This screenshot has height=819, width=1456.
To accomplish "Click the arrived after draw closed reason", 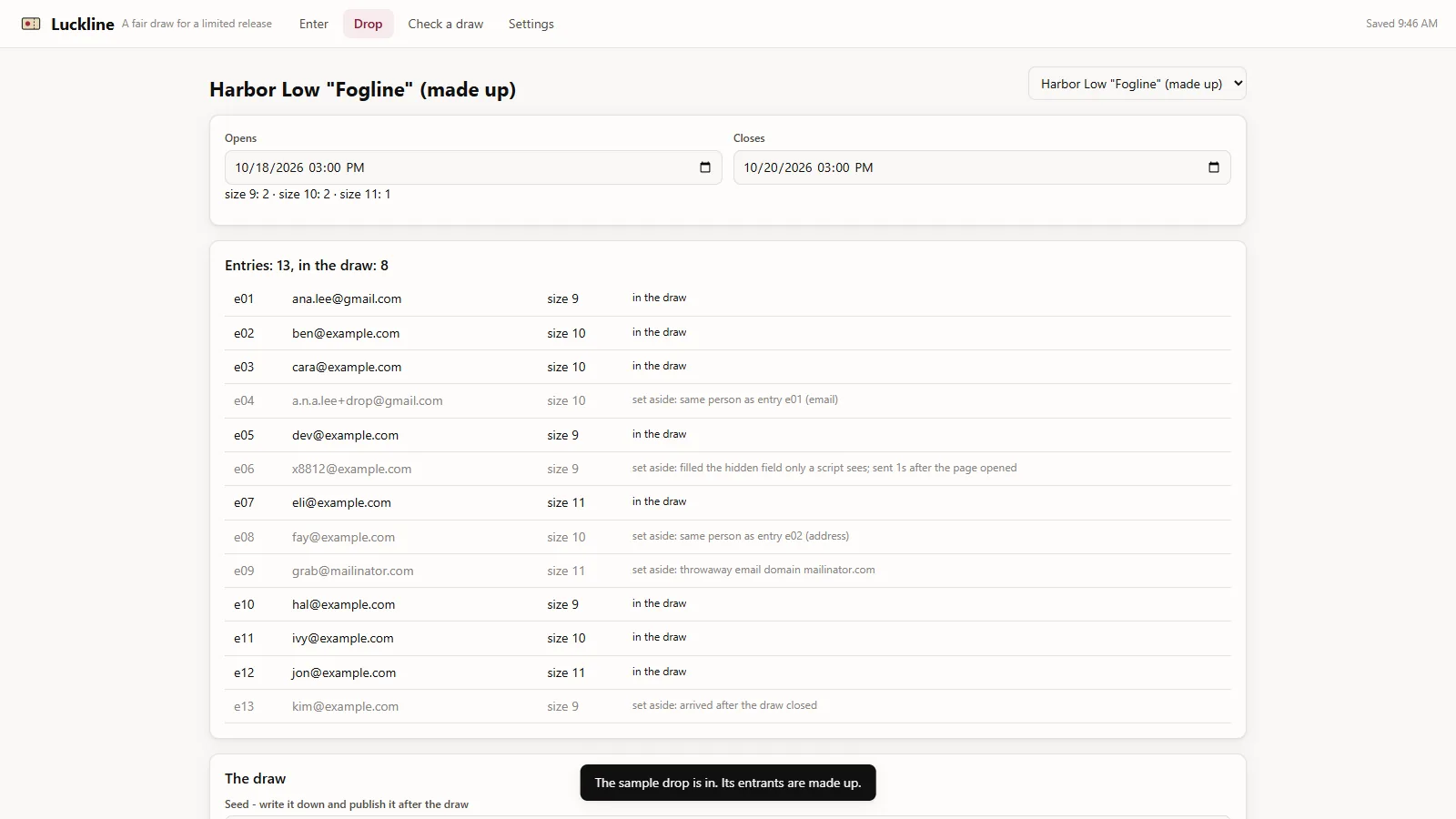I will pos(724,705).
